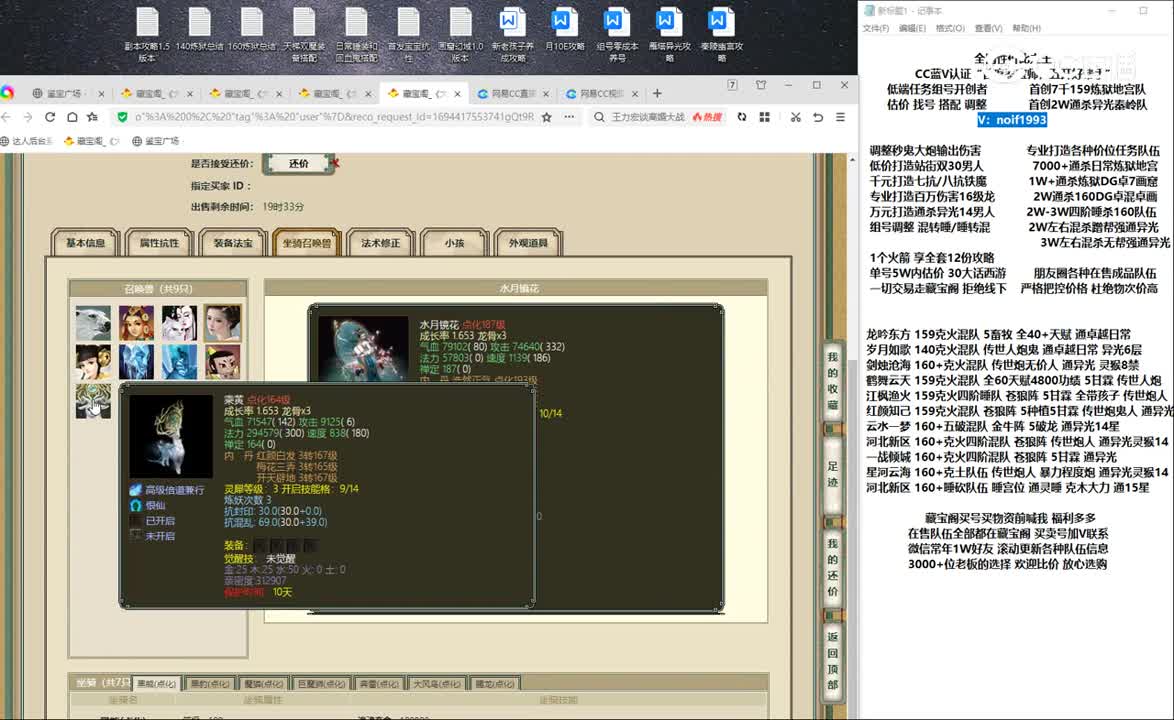Open the 我的收藏 side button

[x=833, y=381]
